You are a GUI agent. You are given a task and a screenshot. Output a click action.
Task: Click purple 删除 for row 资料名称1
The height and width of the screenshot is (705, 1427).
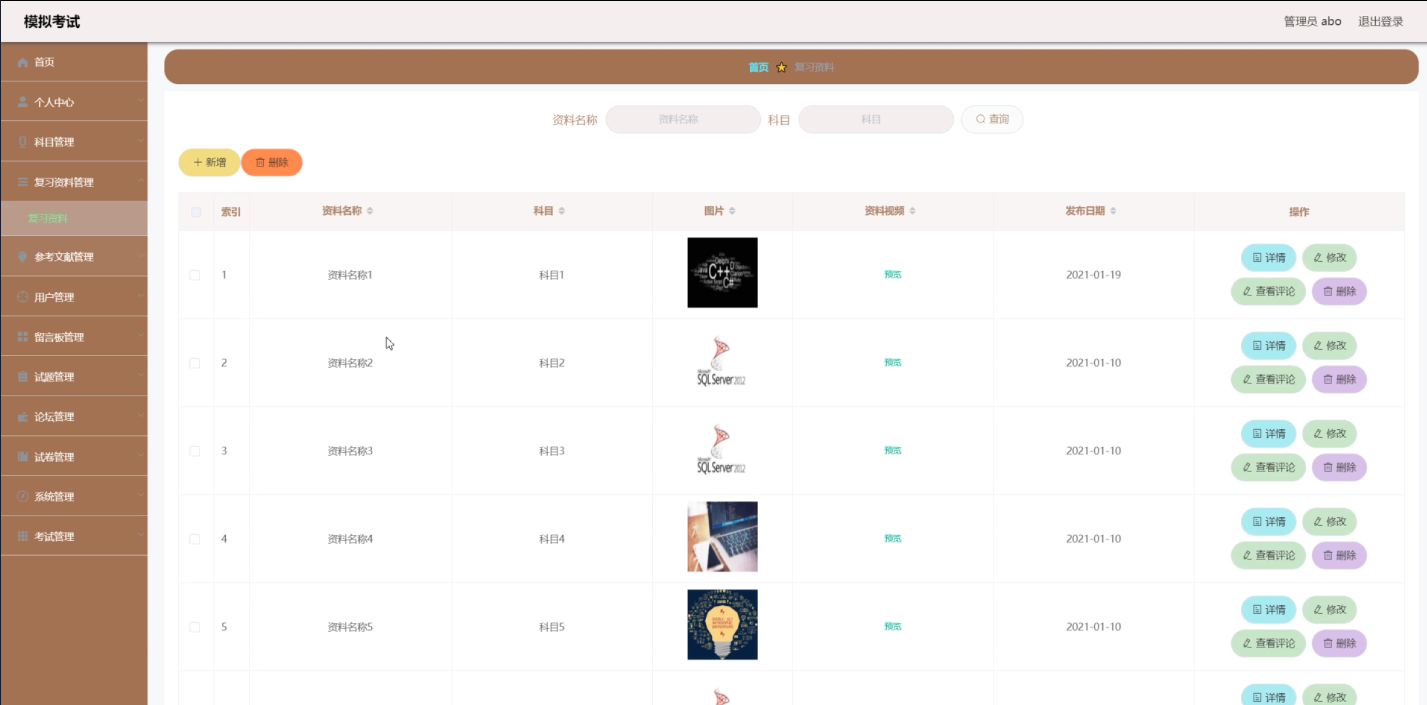(1339, 292)
